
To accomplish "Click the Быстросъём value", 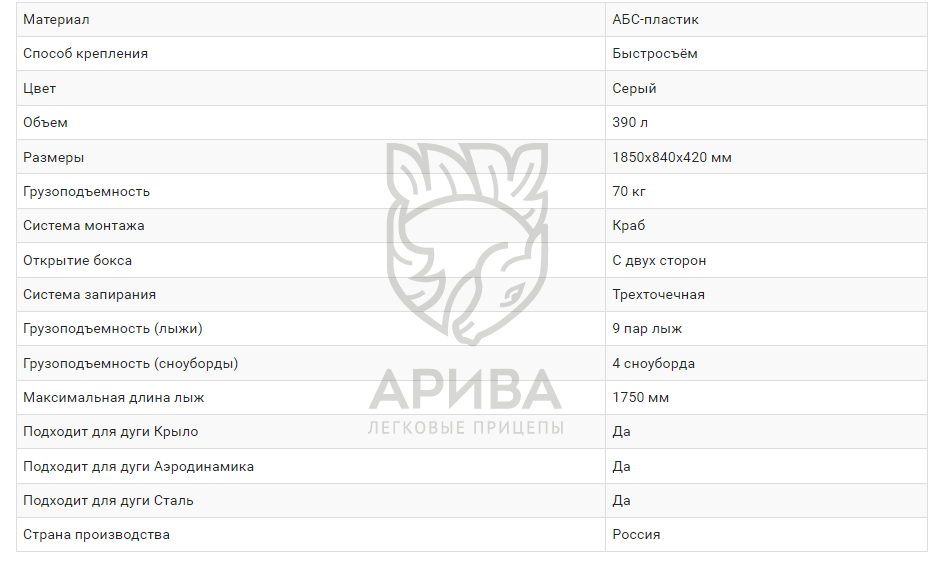I will coord(655,54).
